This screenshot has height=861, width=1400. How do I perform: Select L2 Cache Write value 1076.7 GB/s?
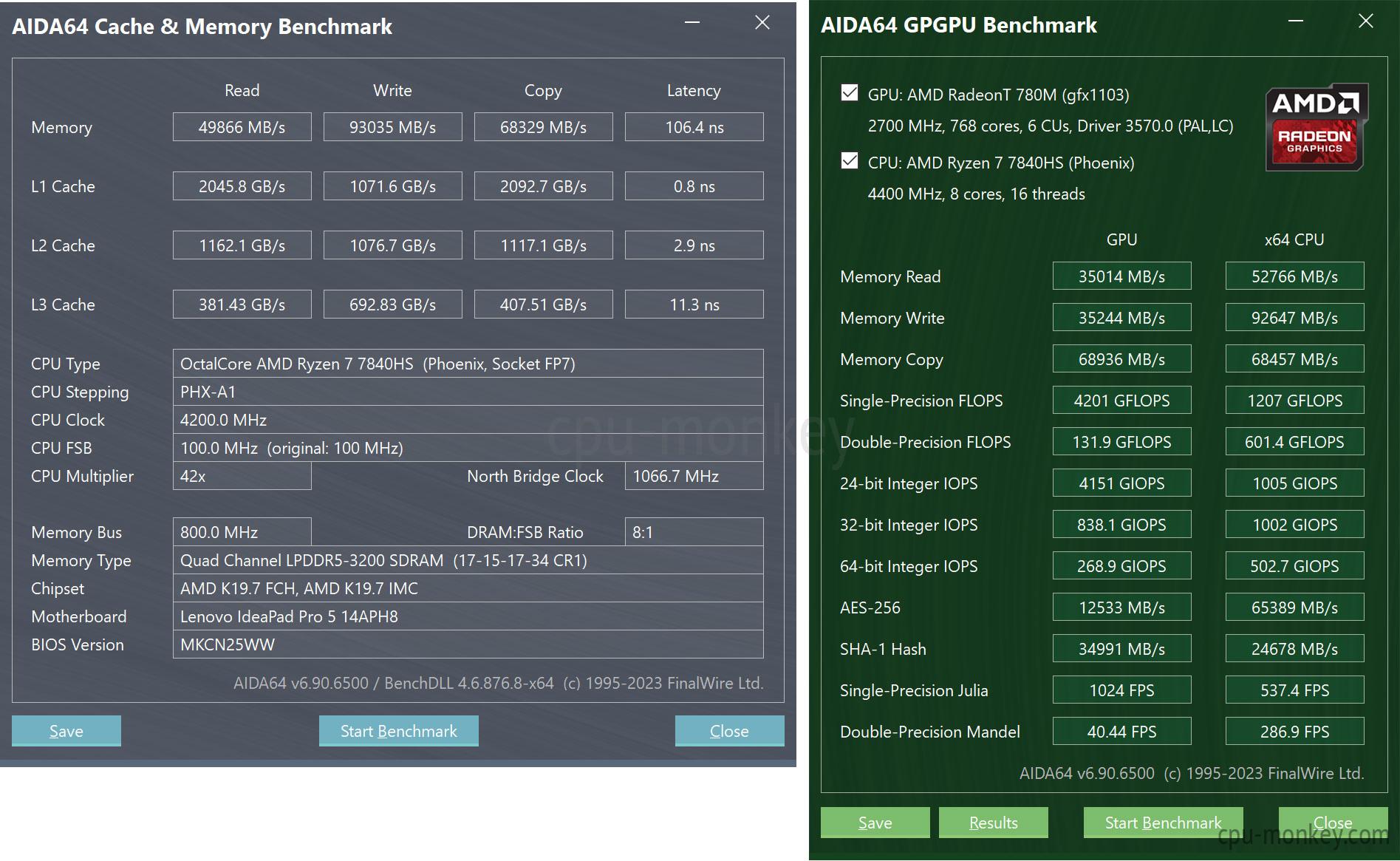tap(393, 245)
